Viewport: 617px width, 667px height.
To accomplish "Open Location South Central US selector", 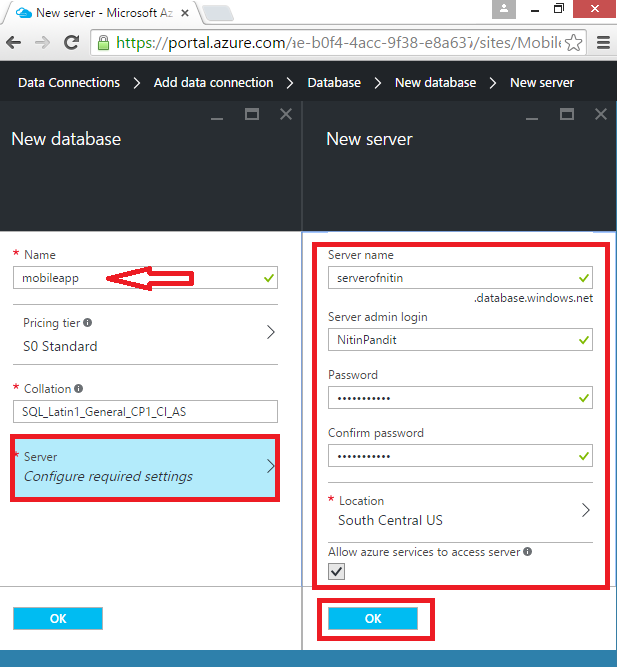I will 460,511.
